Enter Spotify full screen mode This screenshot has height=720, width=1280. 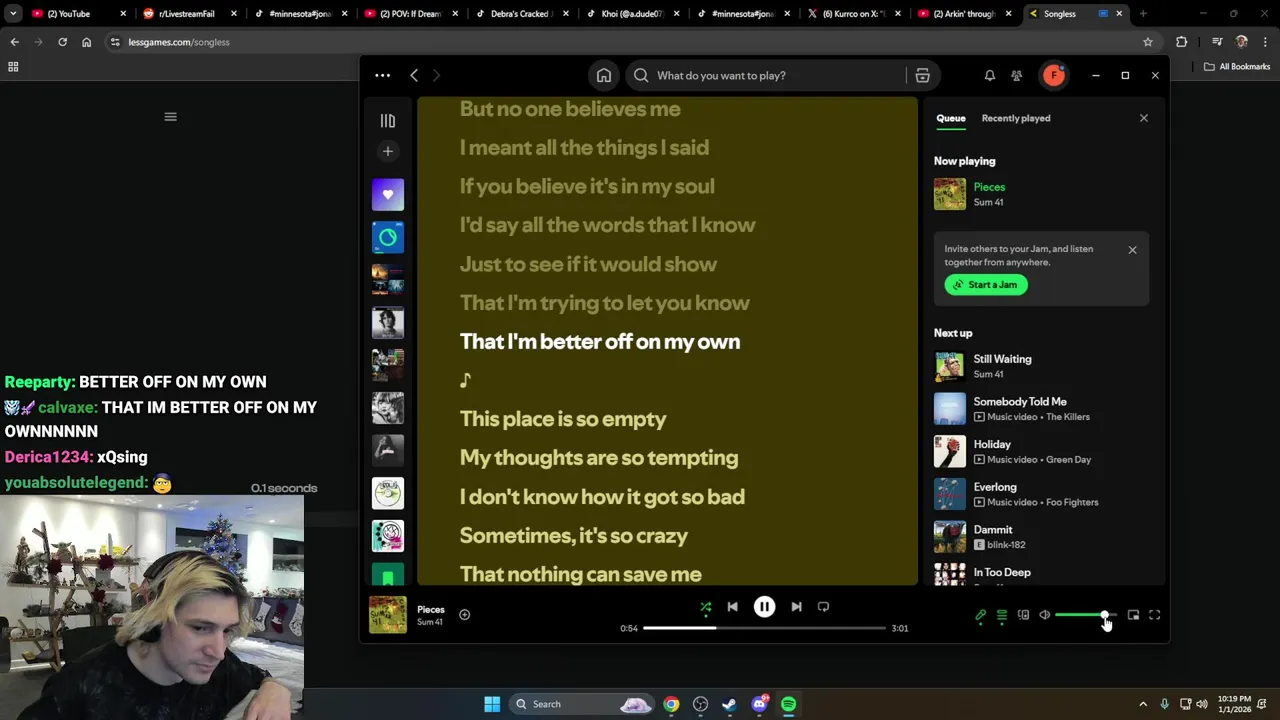(1154, 615)
